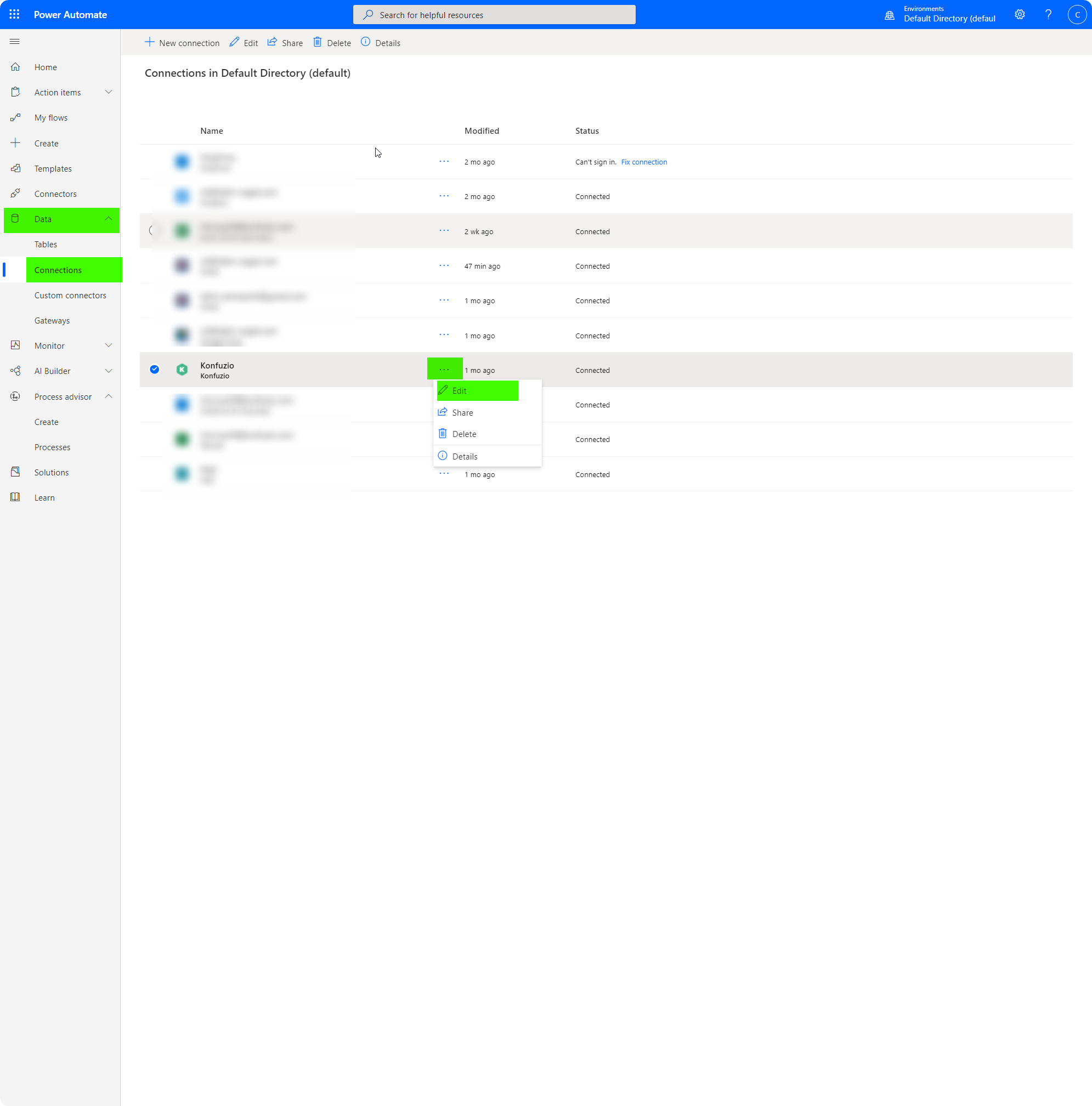Open Processes under Process advisor

pyautogui.click(x=53, y=447)
